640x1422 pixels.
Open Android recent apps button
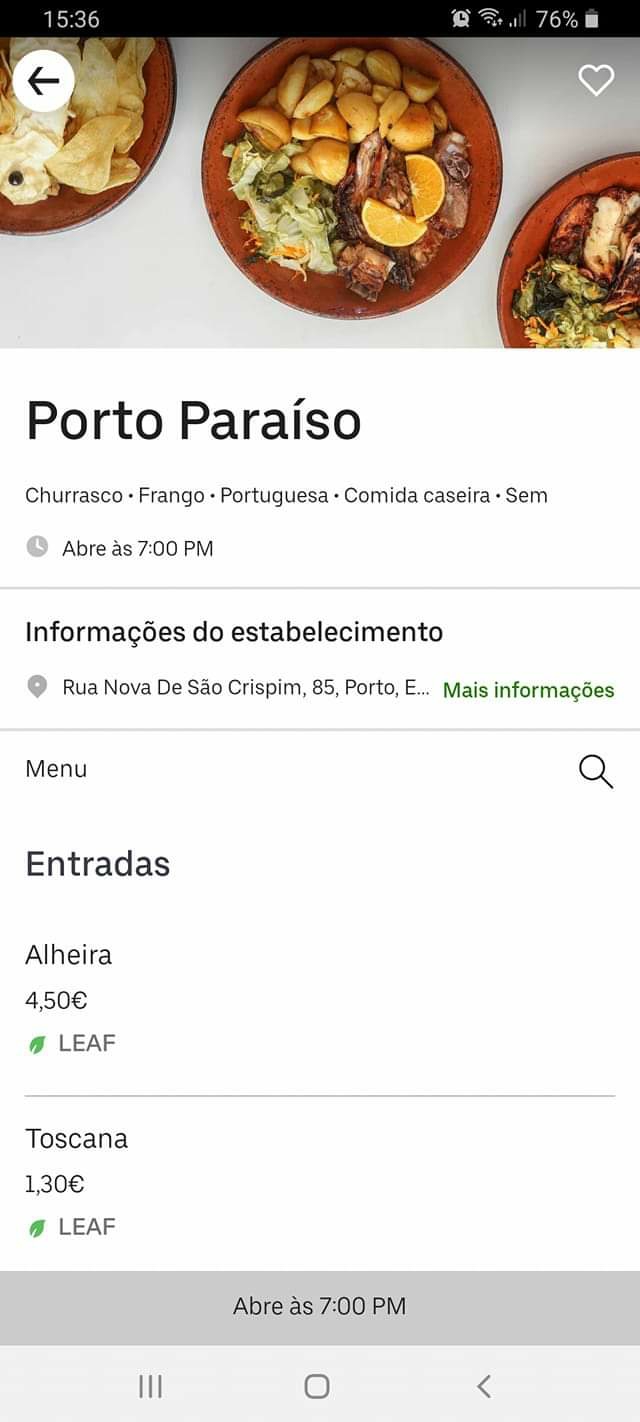[150, 1385]
